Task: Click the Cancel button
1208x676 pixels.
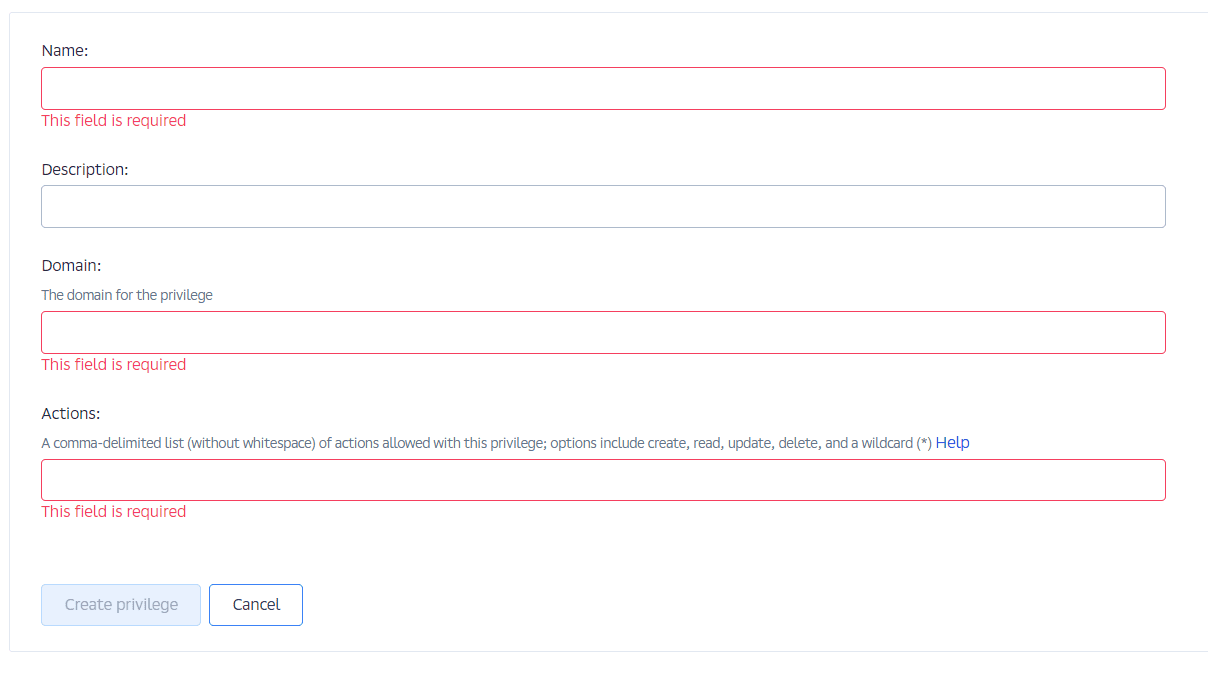Action: click(256, 605)
